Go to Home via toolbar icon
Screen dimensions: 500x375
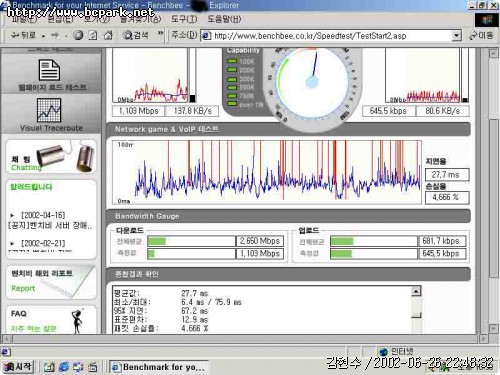[x=108, y=35]
